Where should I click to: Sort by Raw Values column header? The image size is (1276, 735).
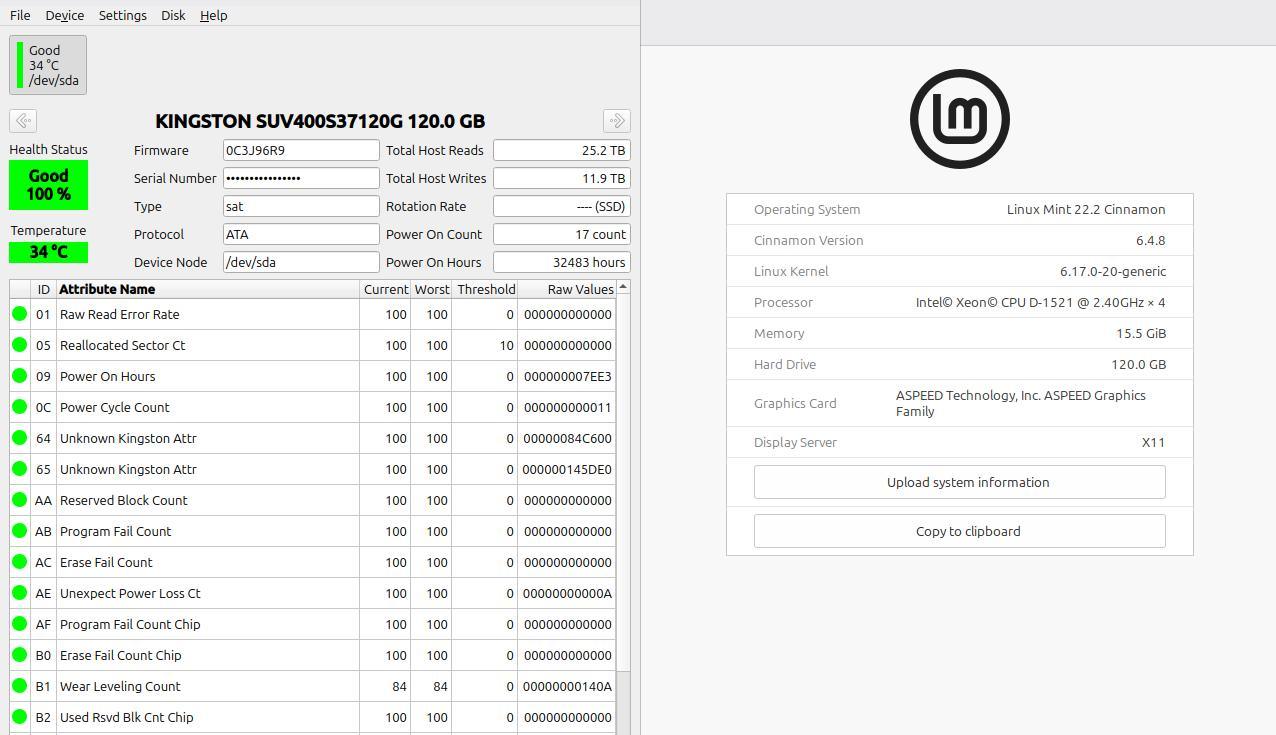click(566, 289)
